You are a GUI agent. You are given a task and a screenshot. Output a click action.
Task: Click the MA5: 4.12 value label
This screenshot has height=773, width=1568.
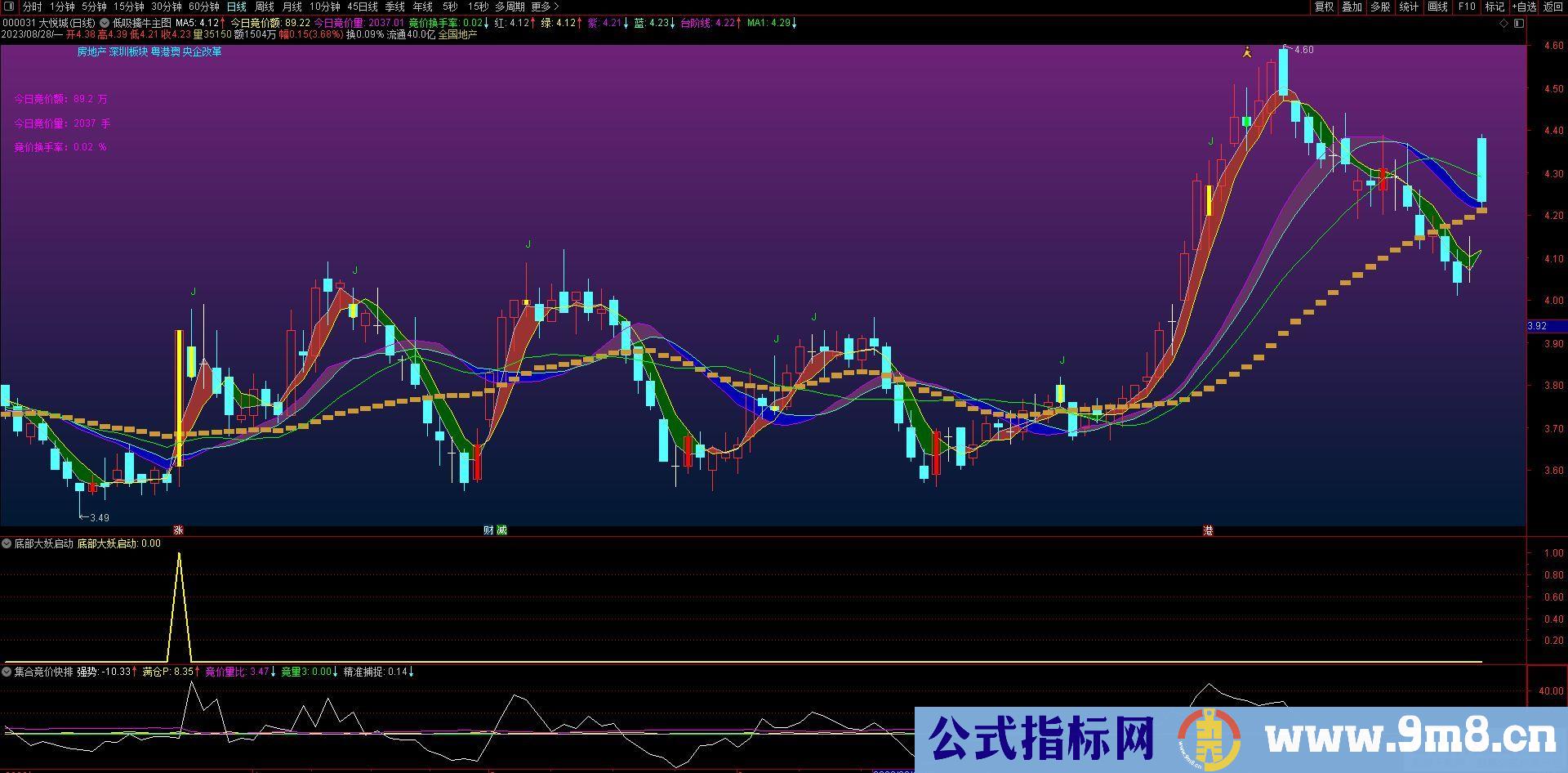click(199, 23)
